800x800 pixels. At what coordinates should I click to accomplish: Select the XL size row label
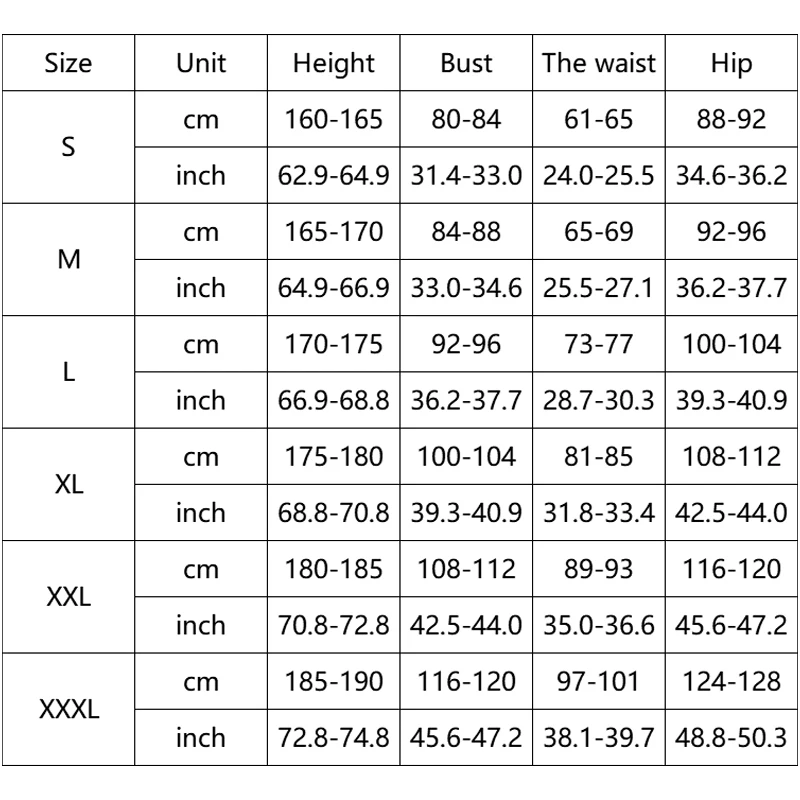68,485
